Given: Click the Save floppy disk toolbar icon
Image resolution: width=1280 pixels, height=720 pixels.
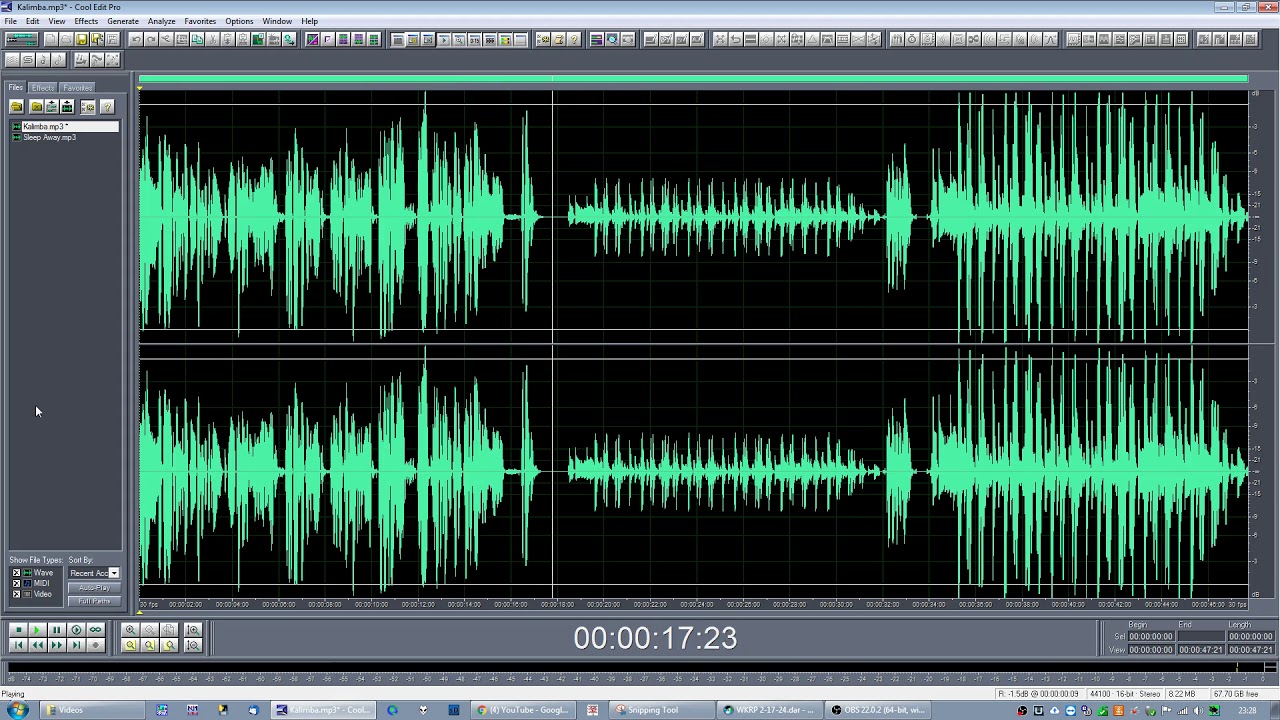Looking at the screenshot, I should coord(81,39).
